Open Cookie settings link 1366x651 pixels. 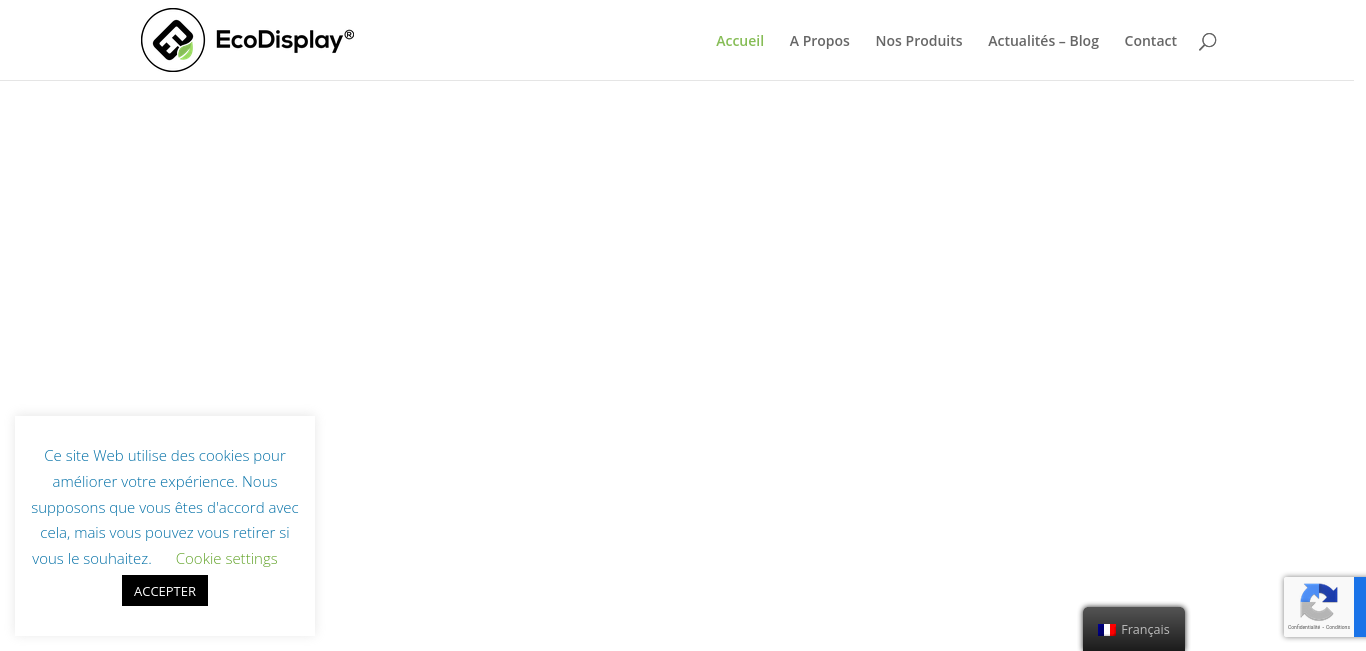(x=227, y=559)
